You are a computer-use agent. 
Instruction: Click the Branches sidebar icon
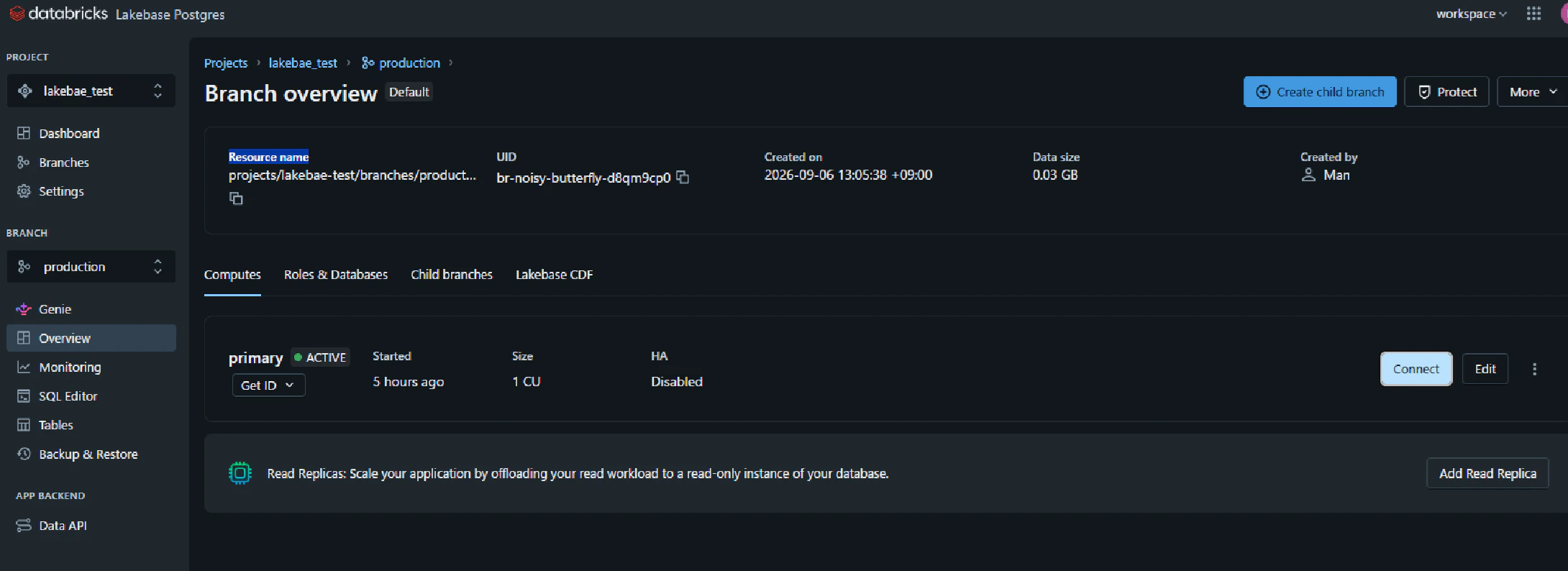pyautogui.click(x=24, y=163)
